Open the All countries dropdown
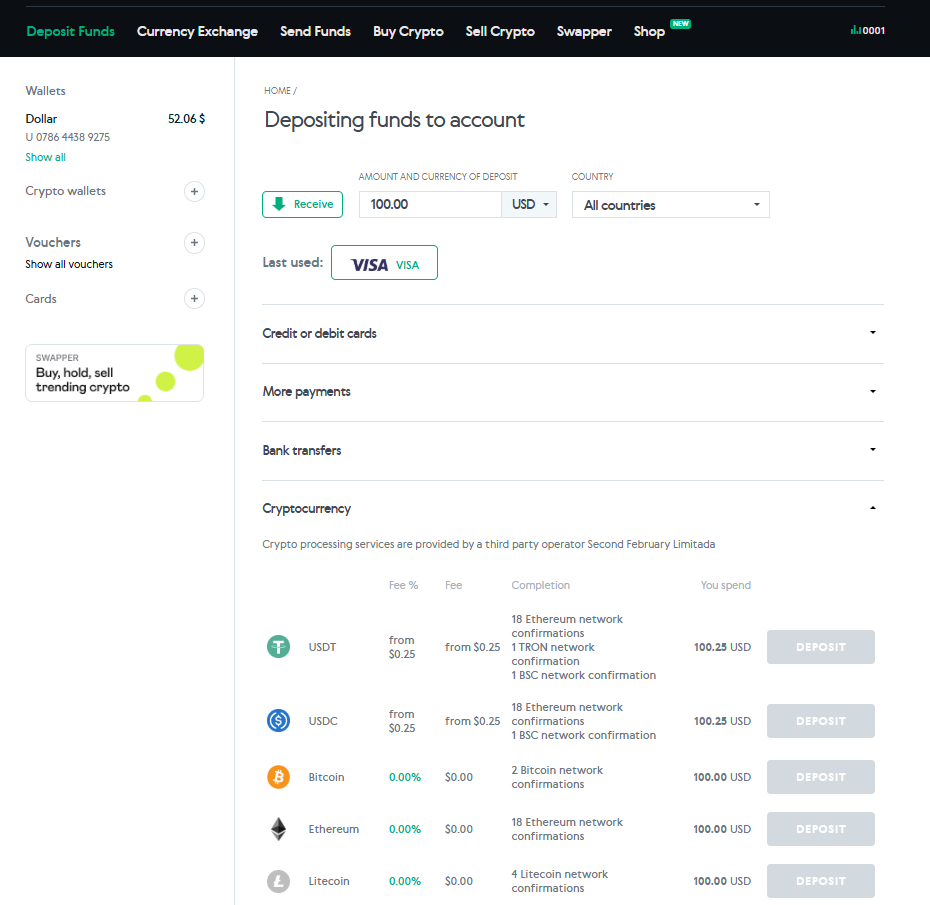This screenshot has width=930, height=905. coord(670,205)
